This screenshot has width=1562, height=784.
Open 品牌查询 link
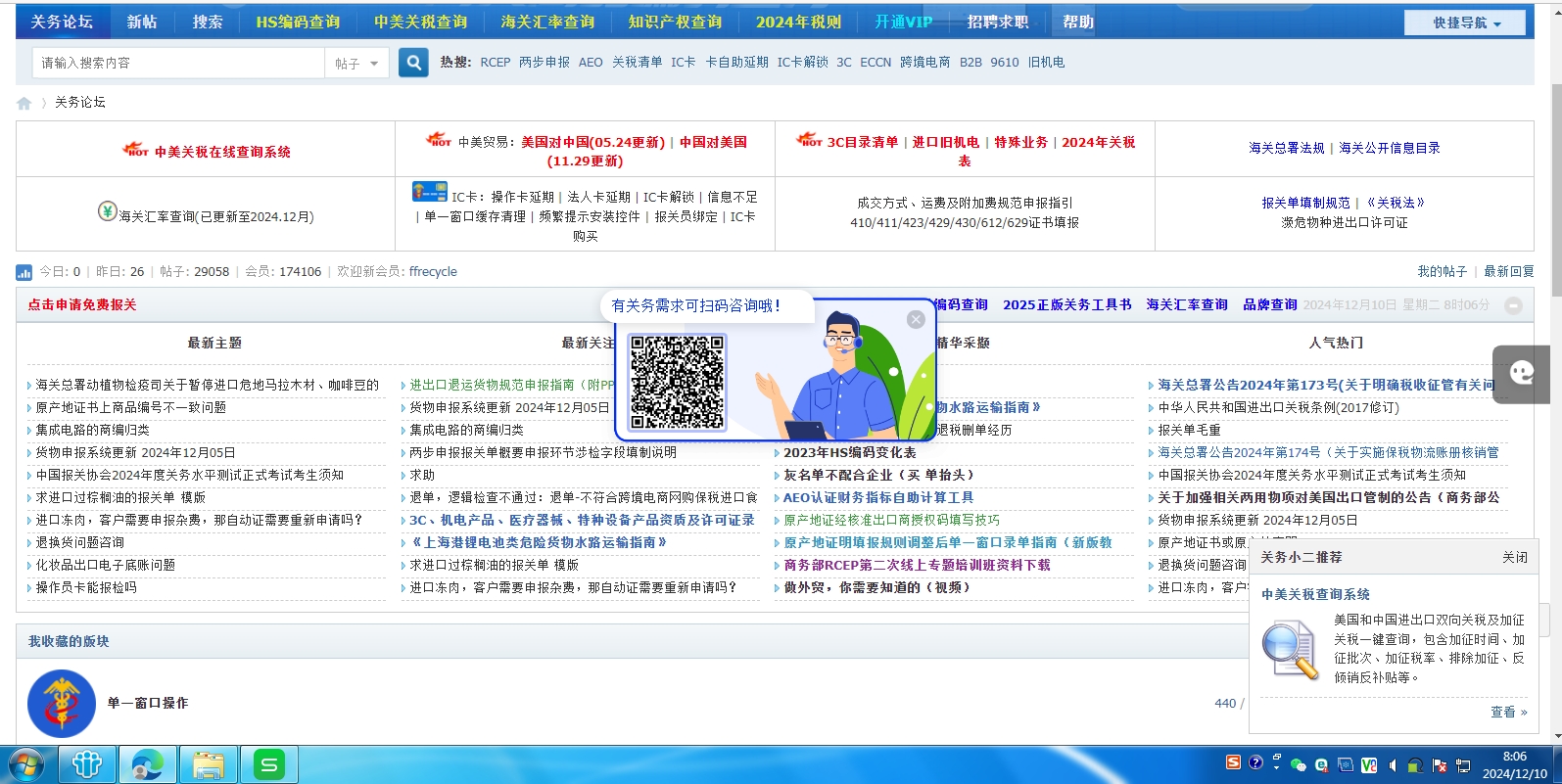tap(1270, 305)
